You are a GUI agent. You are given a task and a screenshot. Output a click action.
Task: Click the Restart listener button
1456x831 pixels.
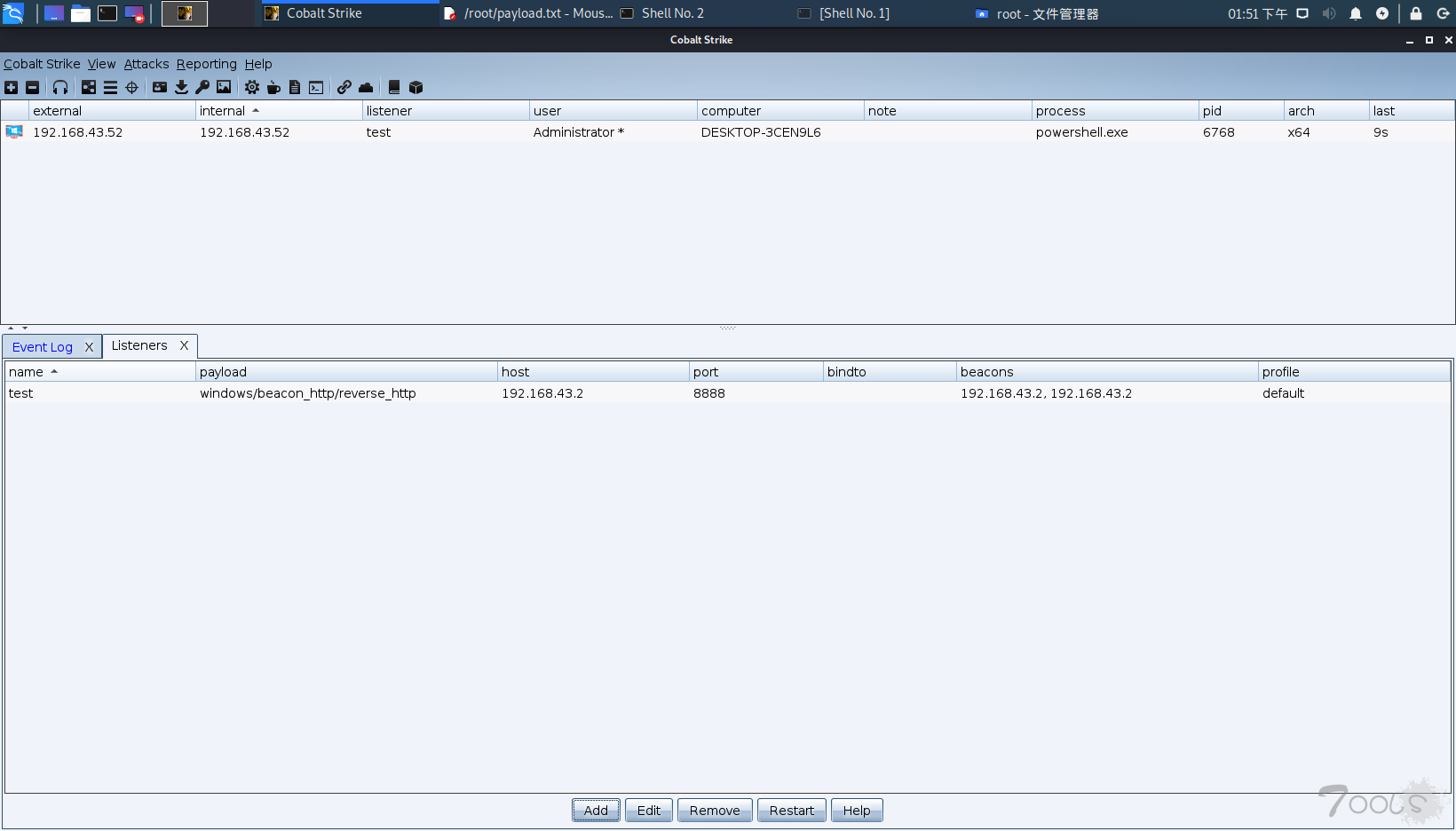coord(792,811)
